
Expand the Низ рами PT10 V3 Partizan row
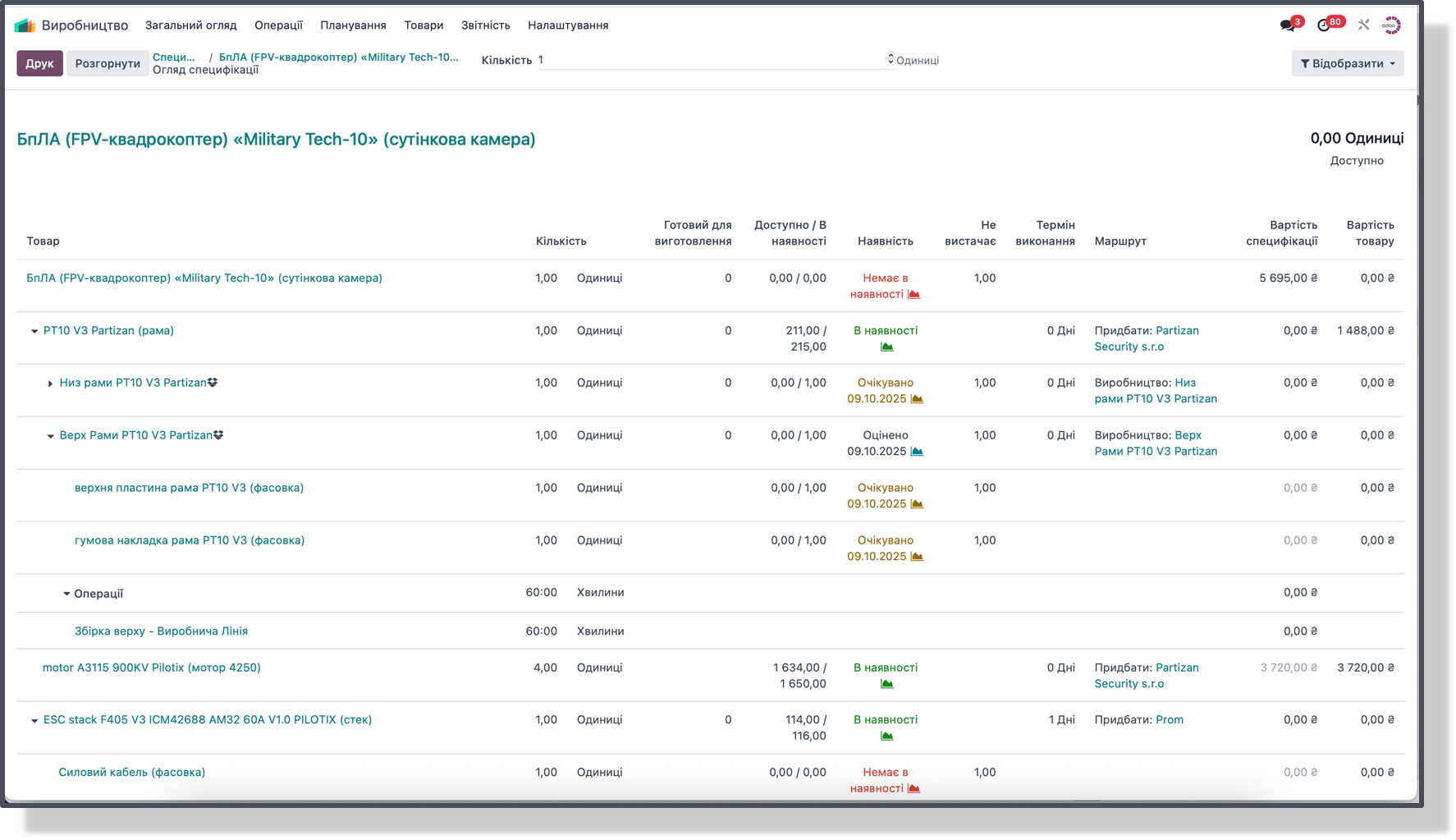tap(50, 384)
